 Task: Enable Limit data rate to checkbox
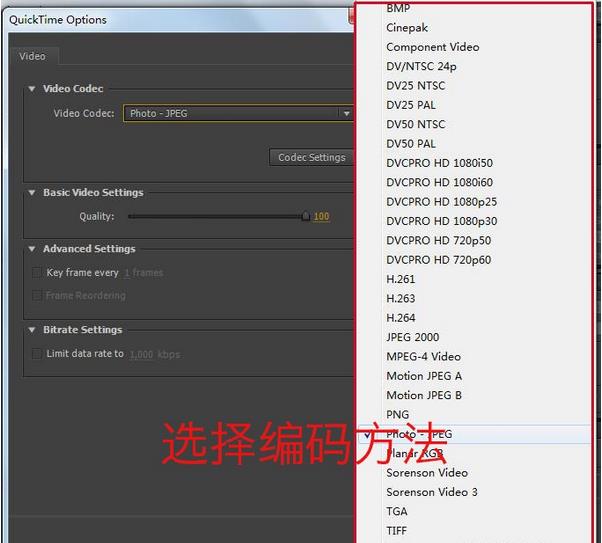click(37, 354)
